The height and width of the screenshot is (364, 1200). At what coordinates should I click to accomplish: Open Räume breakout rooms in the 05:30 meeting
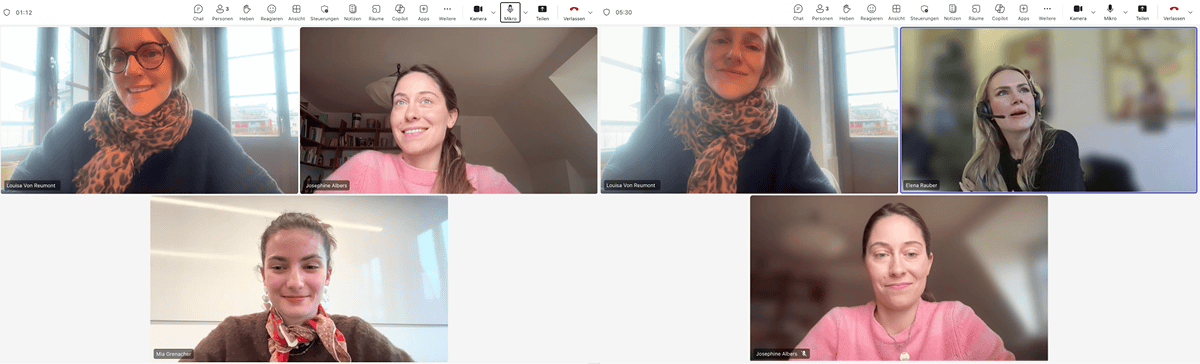pos(976,12)
